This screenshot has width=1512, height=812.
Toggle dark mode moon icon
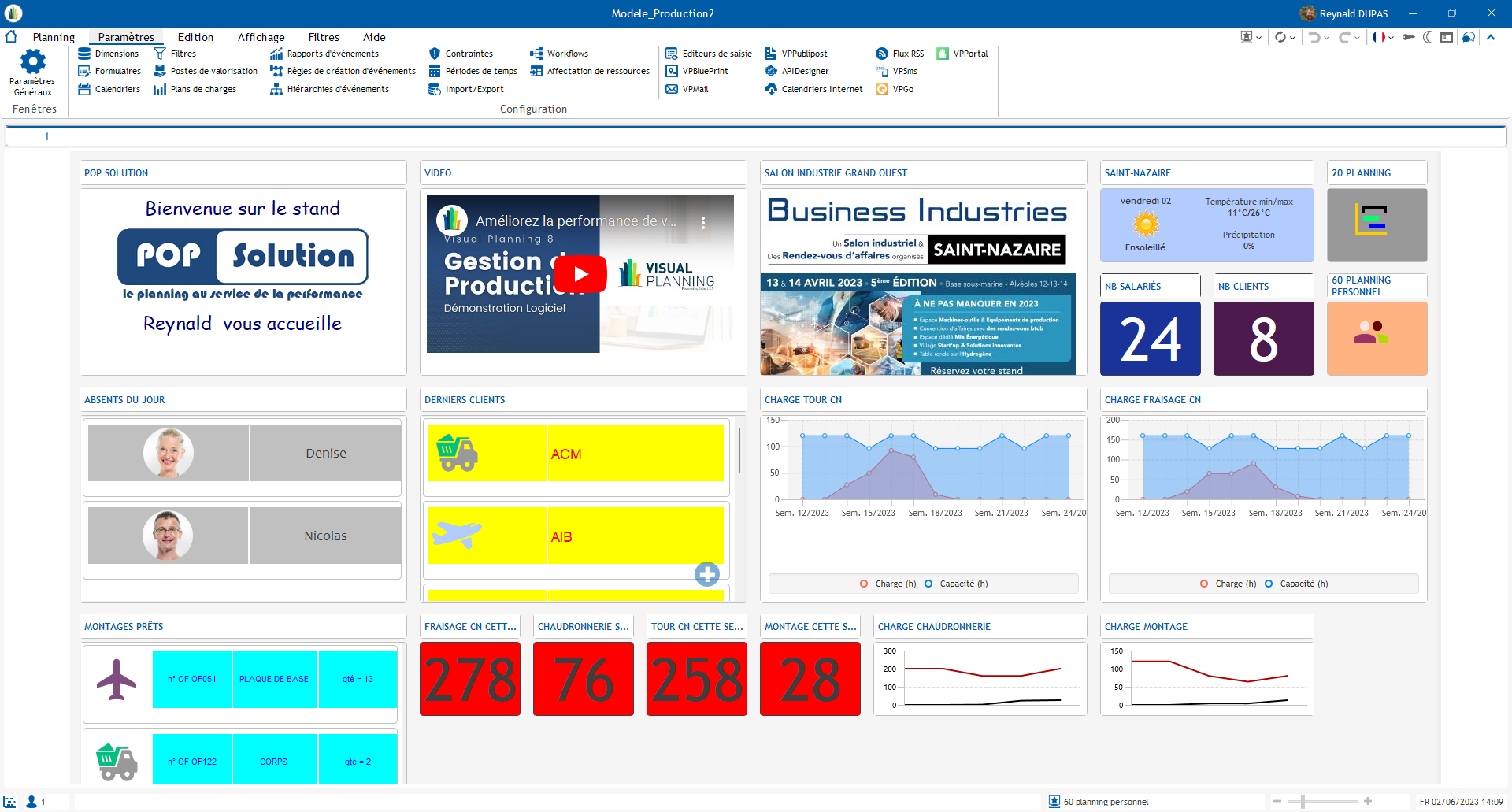1428,37
